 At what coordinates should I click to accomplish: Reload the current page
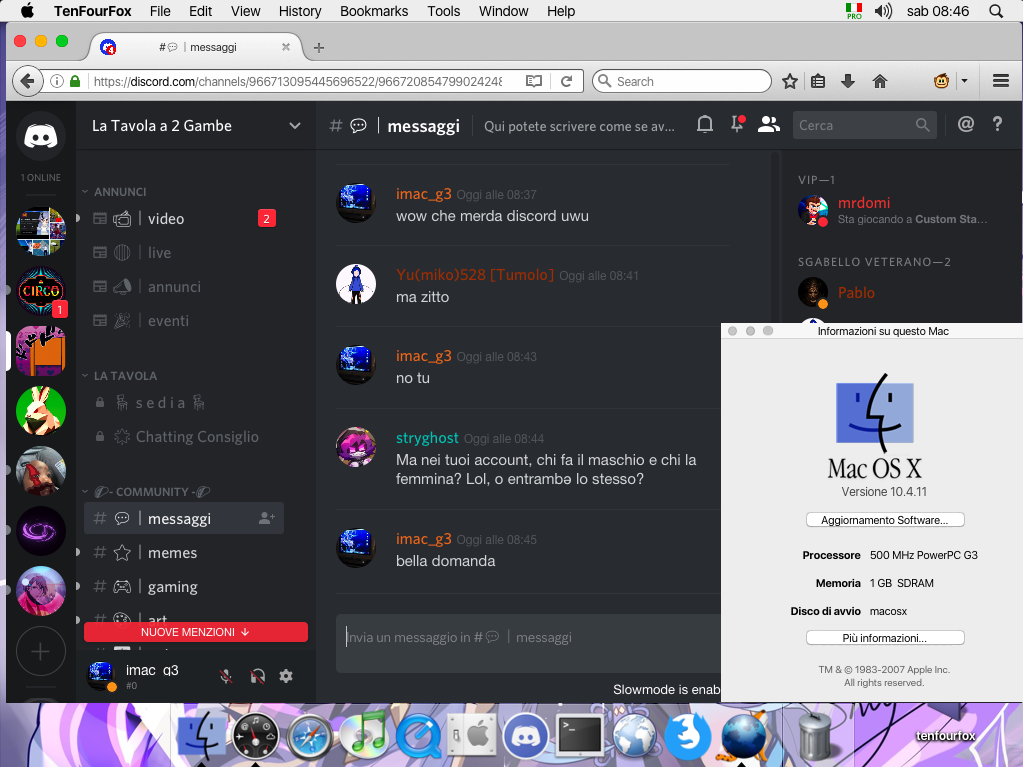coord(566,81)
